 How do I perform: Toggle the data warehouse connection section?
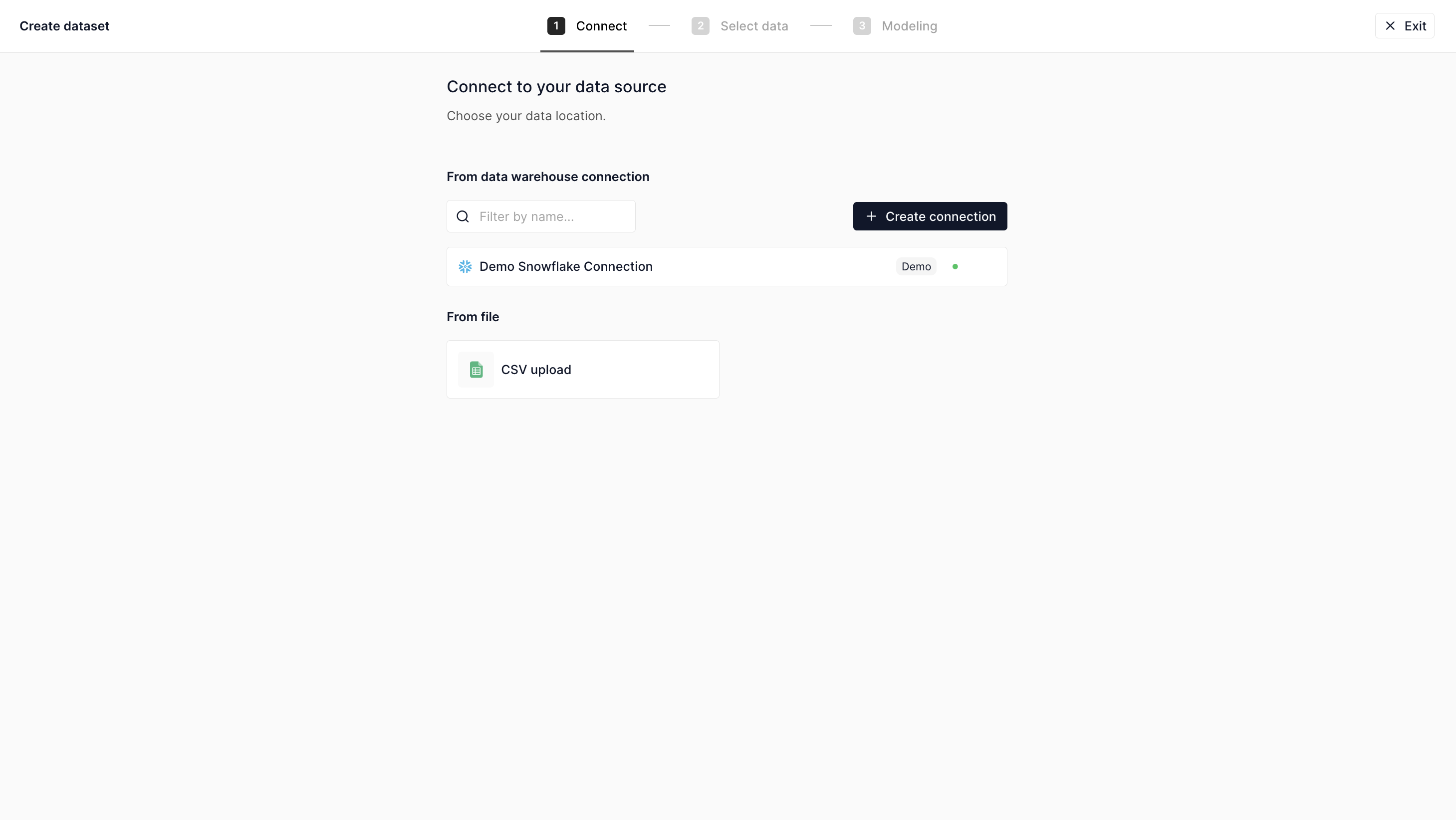548,176
